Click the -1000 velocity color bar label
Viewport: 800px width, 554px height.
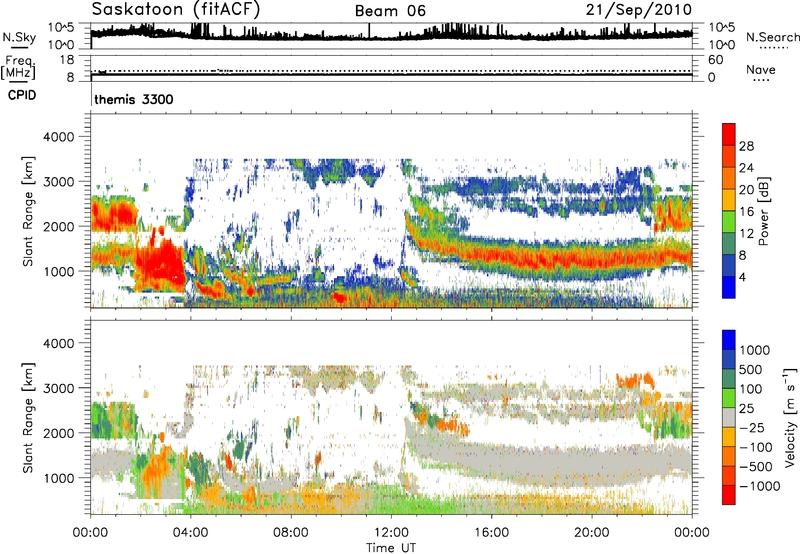759,486
